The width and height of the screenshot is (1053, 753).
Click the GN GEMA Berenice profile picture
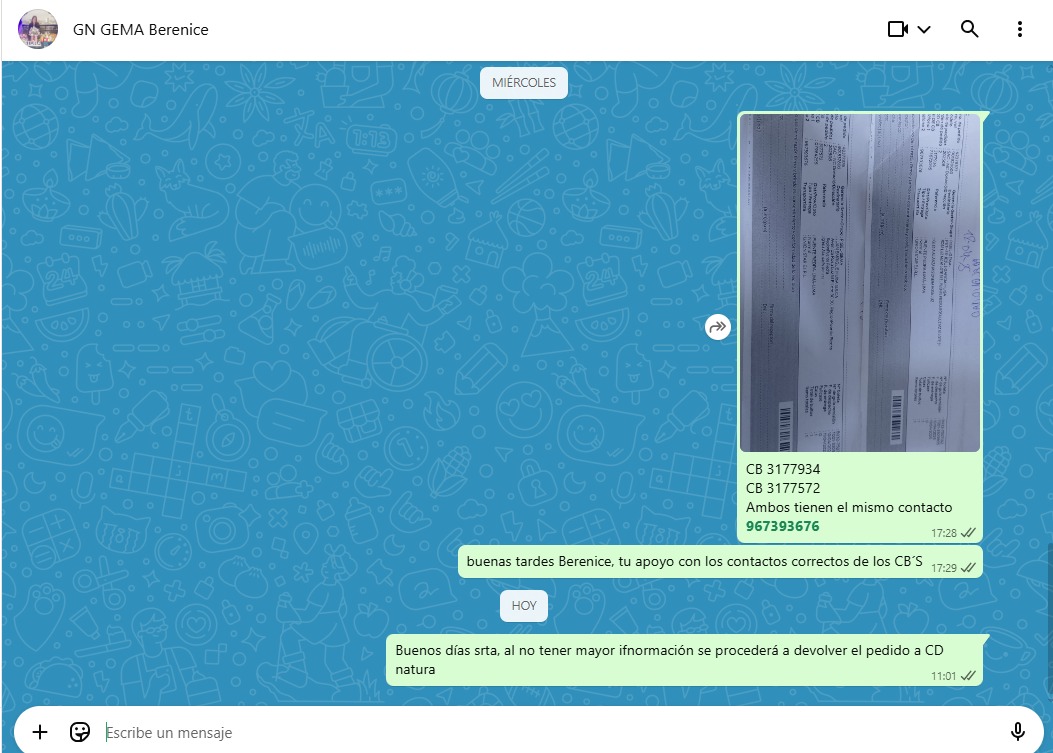(38, 29)
